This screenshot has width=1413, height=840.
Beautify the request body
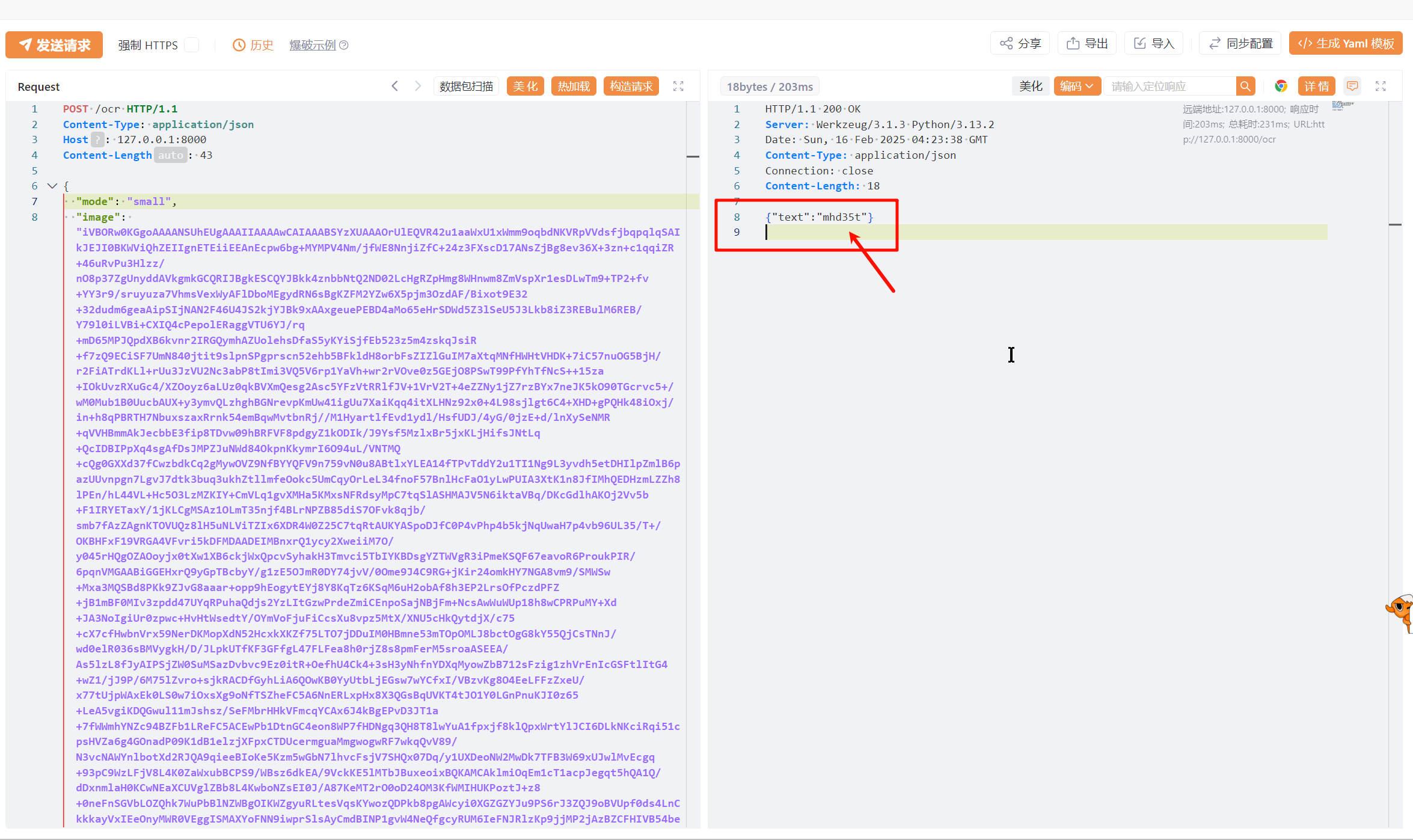(525, 86)
